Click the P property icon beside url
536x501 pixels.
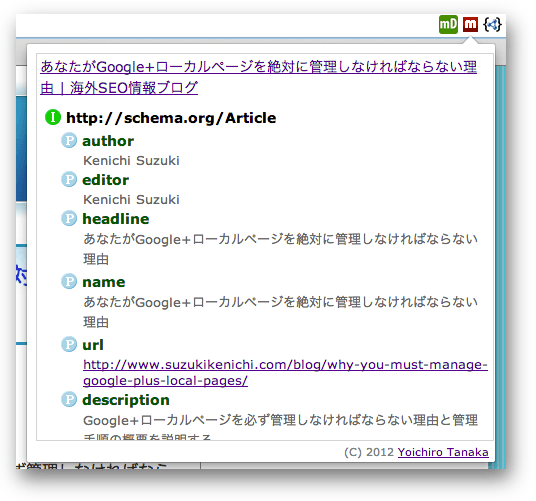pos(69,344)
